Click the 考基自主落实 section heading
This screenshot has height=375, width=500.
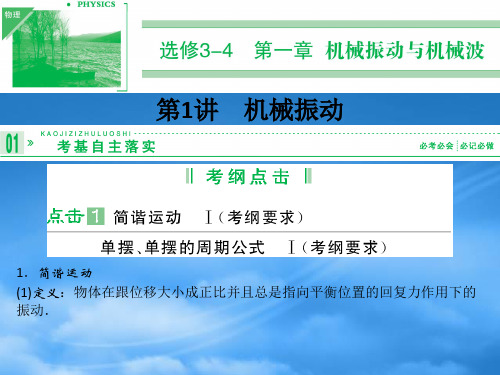[106, 147]
